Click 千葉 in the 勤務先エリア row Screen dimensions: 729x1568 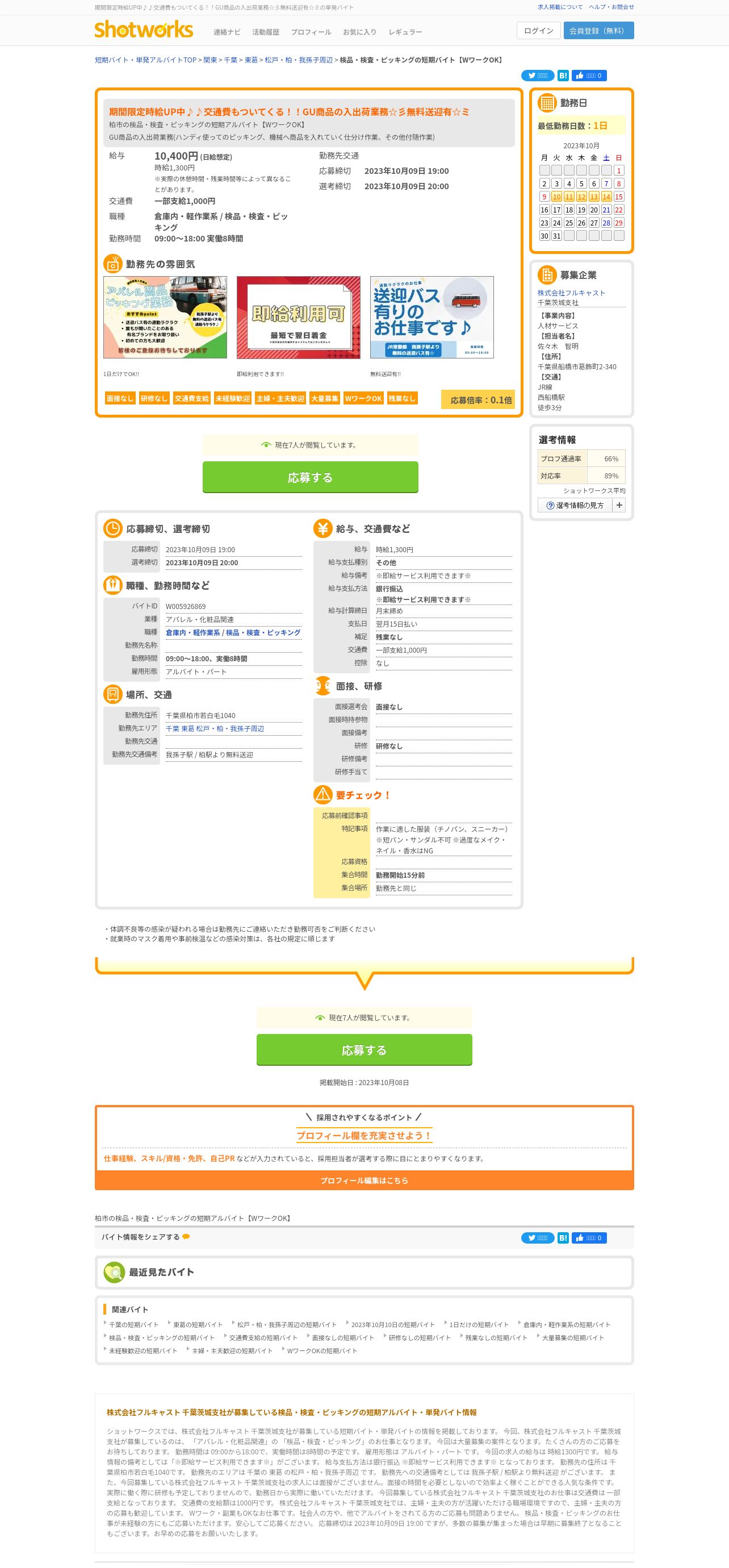pyautogui.click(x=172, y=728)
